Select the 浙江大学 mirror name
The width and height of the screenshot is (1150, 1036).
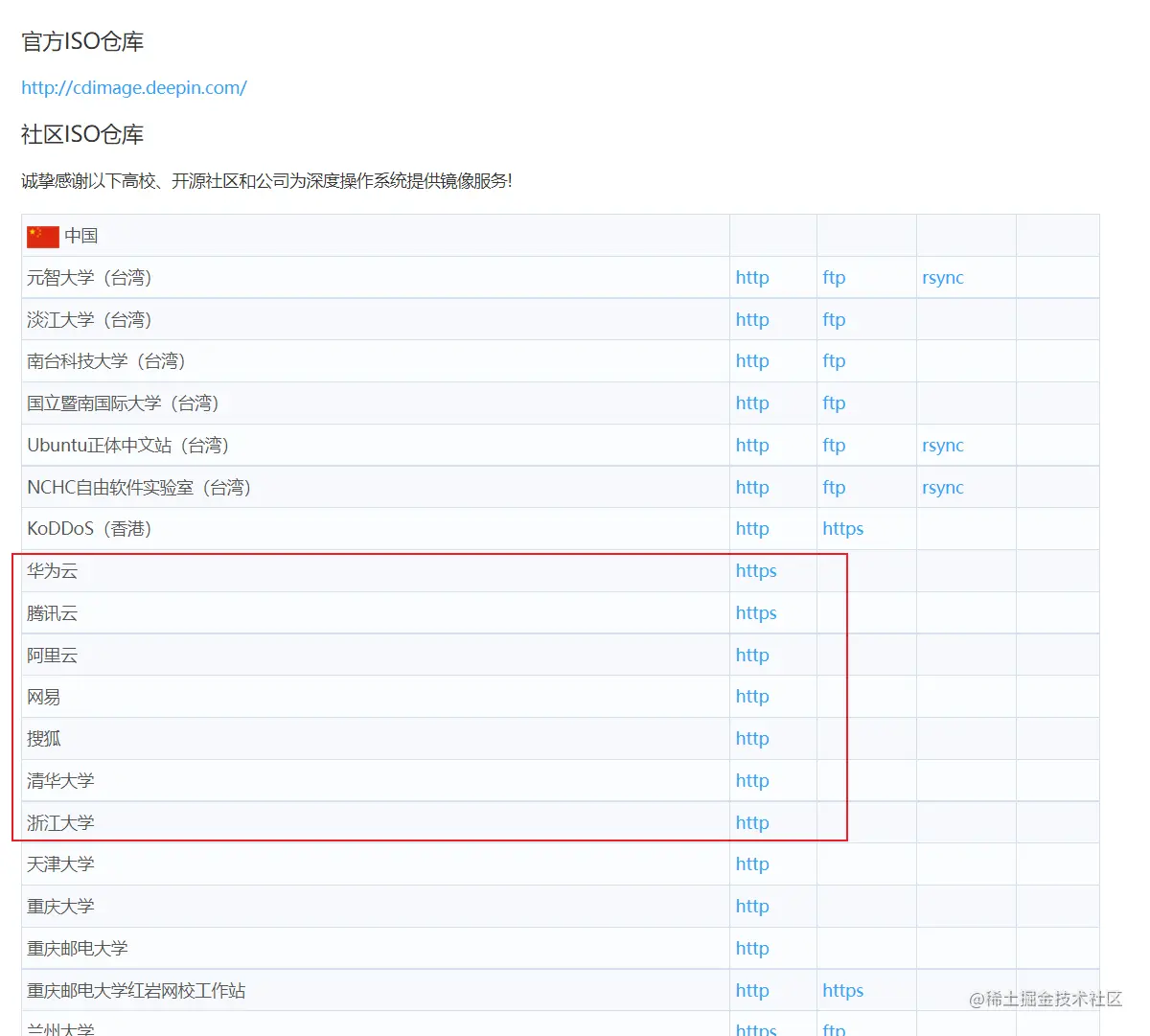(60, 823)
